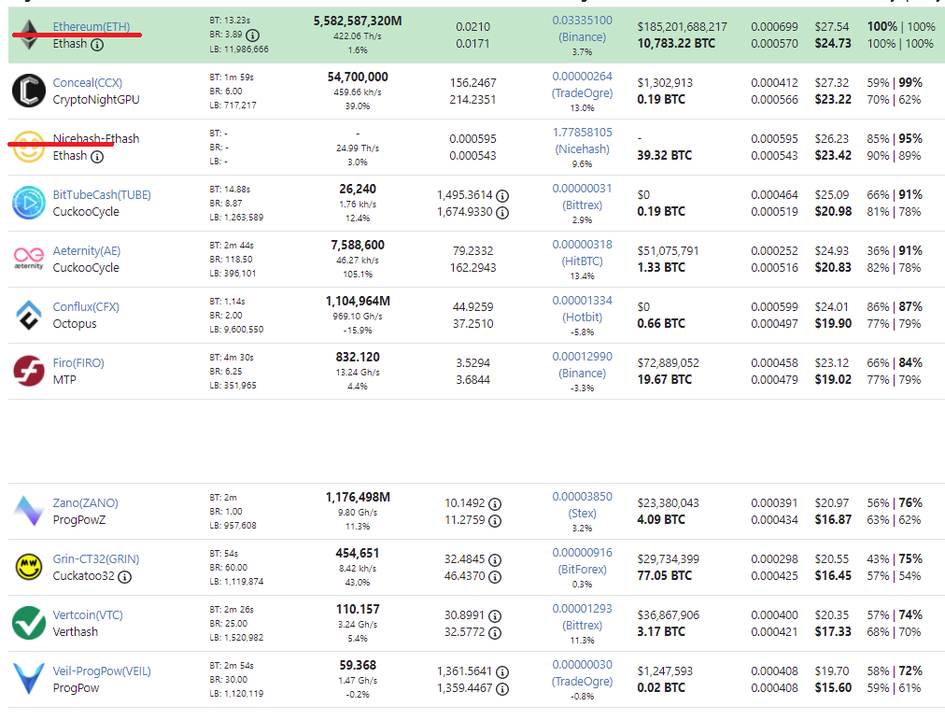Click the Conceal CCX logo icon
Viewport: 945px width, 720px height.
click(x=28, y=90)
